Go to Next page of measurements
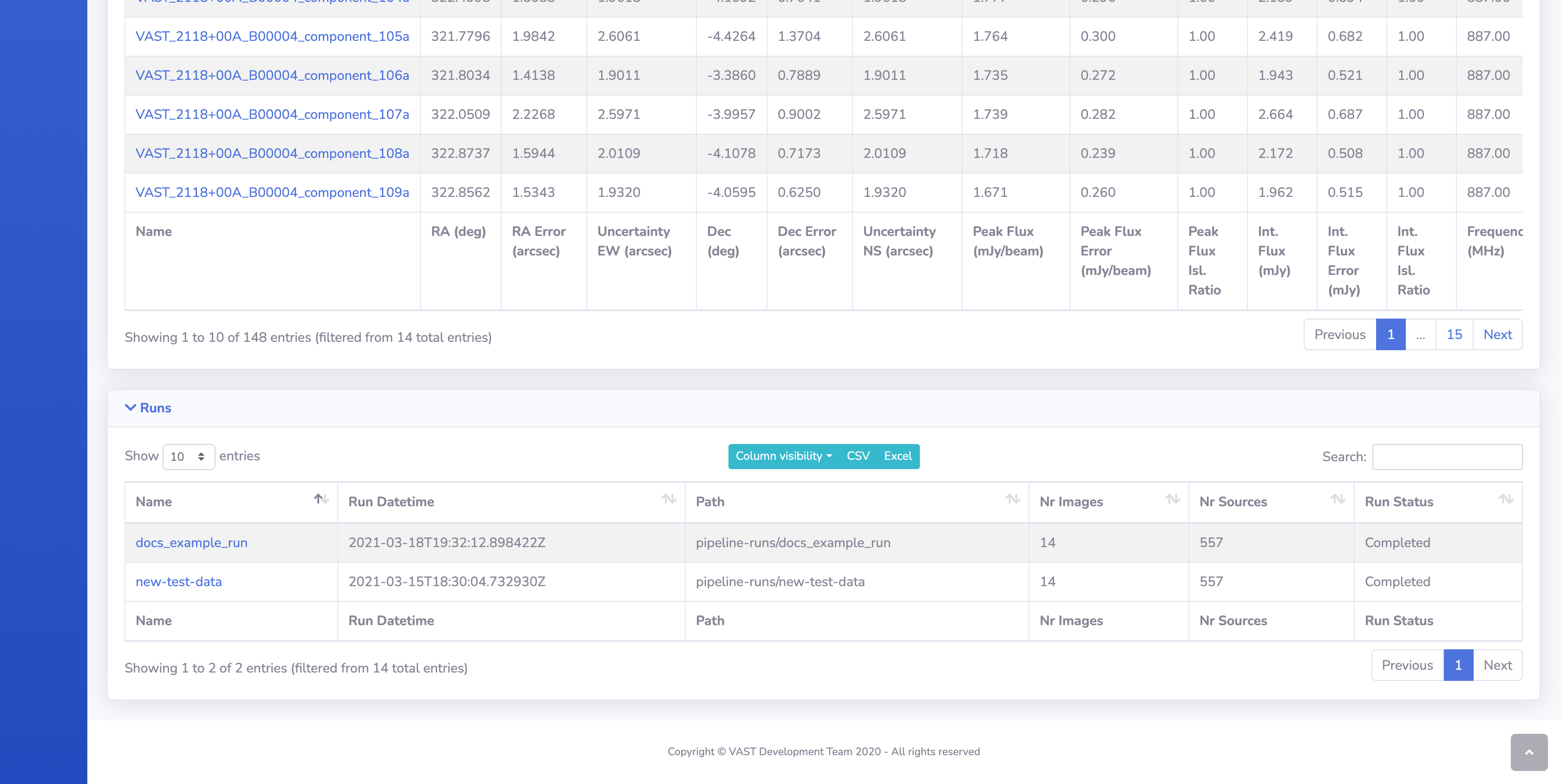1561x784 pixels. (1497, 334)
